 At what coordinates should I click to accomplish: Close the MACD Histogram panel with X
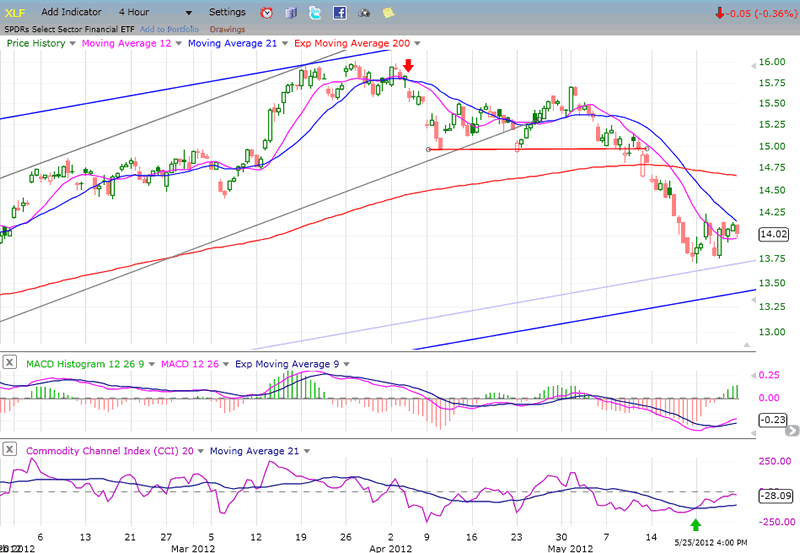[10, 361]
